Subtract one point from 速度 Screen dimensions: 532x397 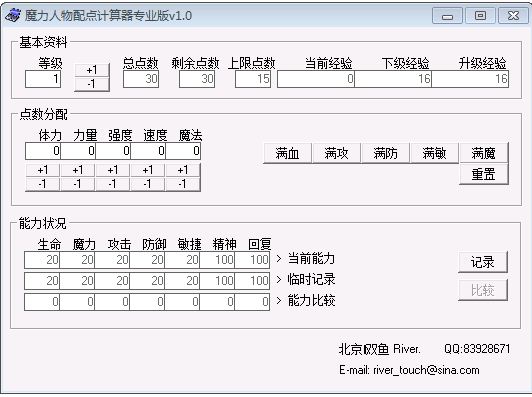click(x=148, y=184)
